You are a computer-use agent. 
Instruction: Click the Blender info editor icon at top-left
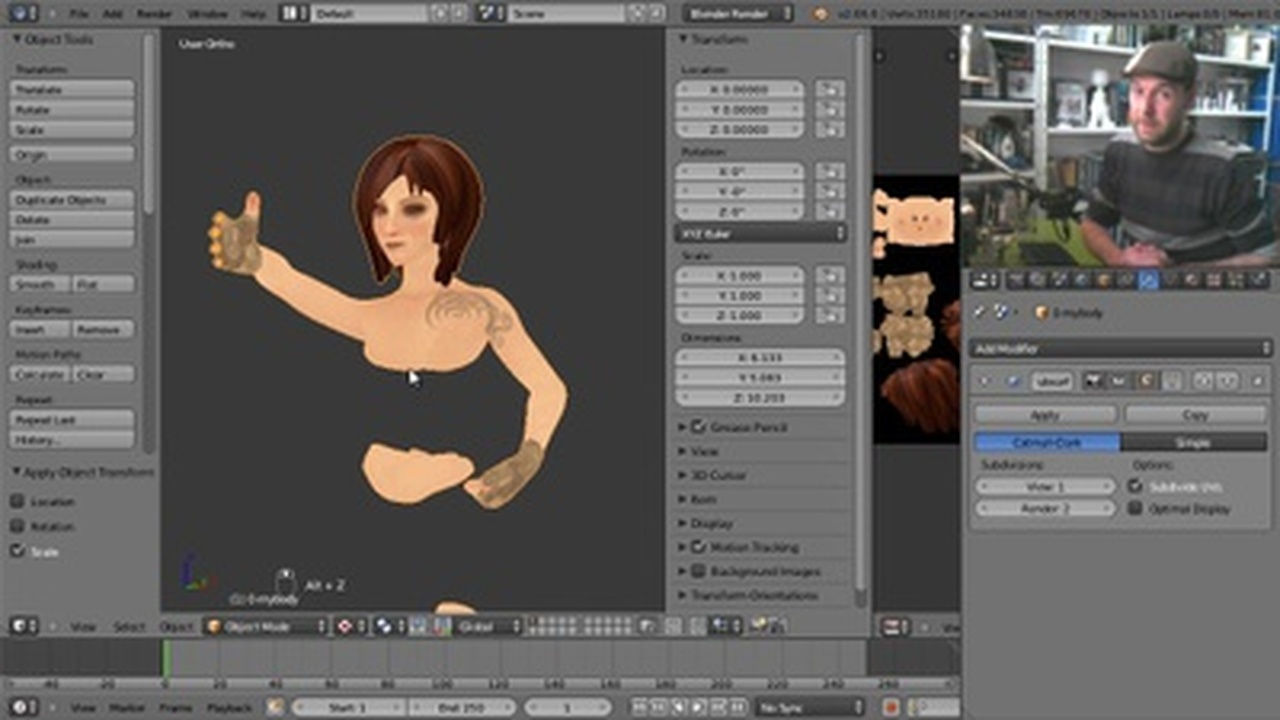[22, 14]
